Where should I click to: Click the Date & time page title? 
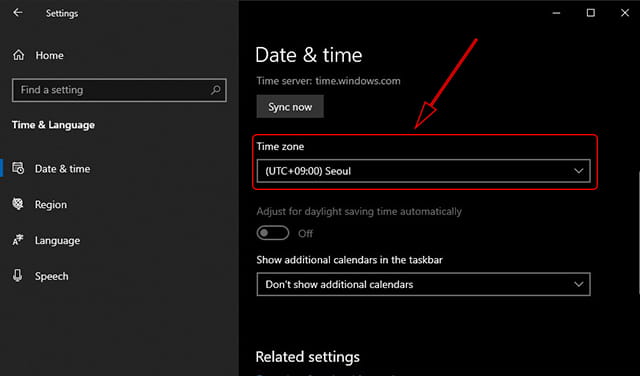pos(309,55)
